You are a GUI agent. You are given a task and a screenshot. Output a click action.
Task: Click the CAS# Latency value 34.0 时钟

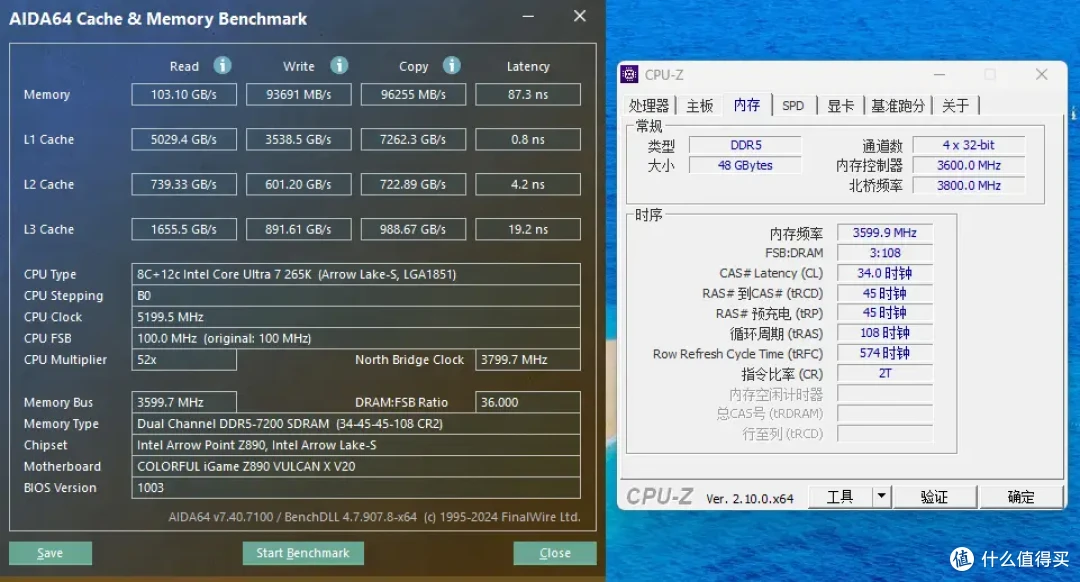(885, 273)
